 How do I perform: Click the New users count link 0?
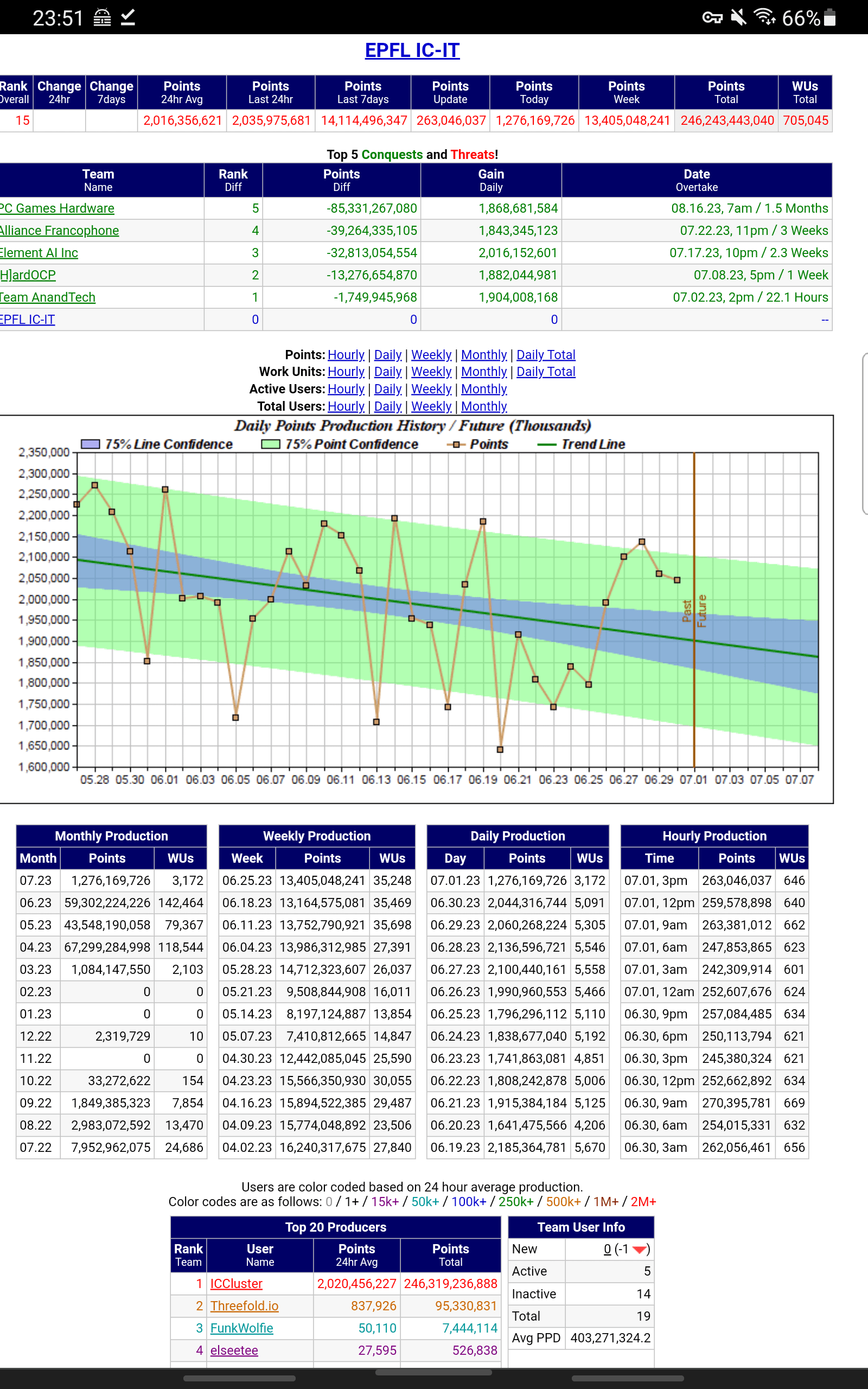coord(608,1250)
